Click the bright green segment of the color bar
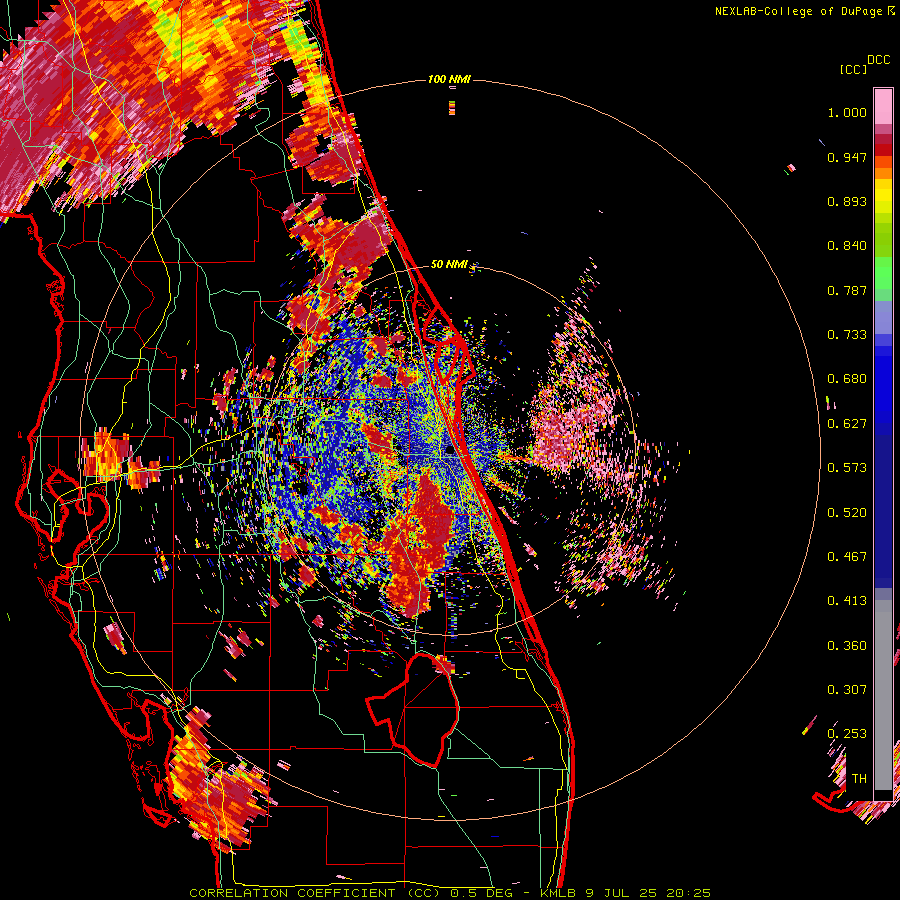Screen dimensions: 900x900 [x=883, y=273]
